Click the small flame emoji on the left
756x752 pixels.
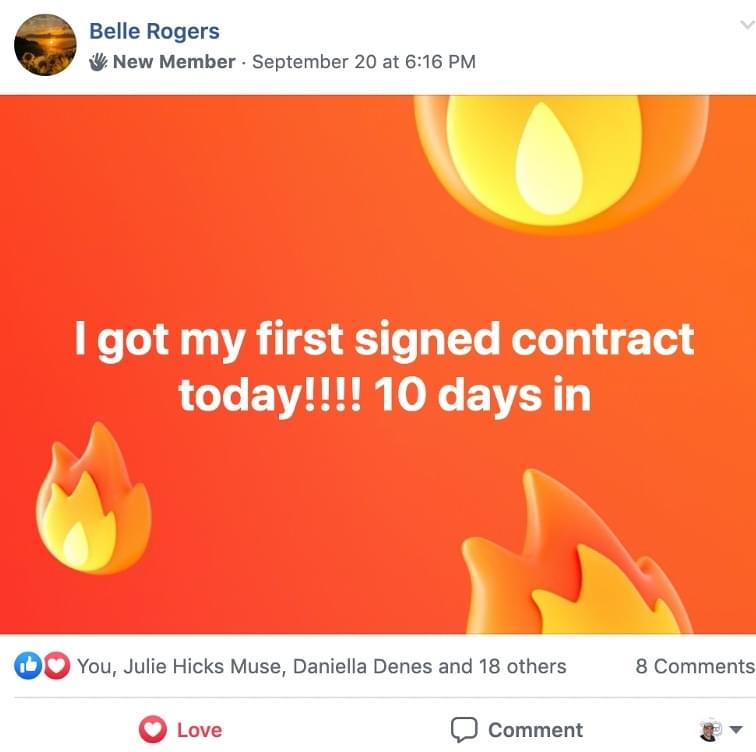pyautogui.click(x=94, y=498)
